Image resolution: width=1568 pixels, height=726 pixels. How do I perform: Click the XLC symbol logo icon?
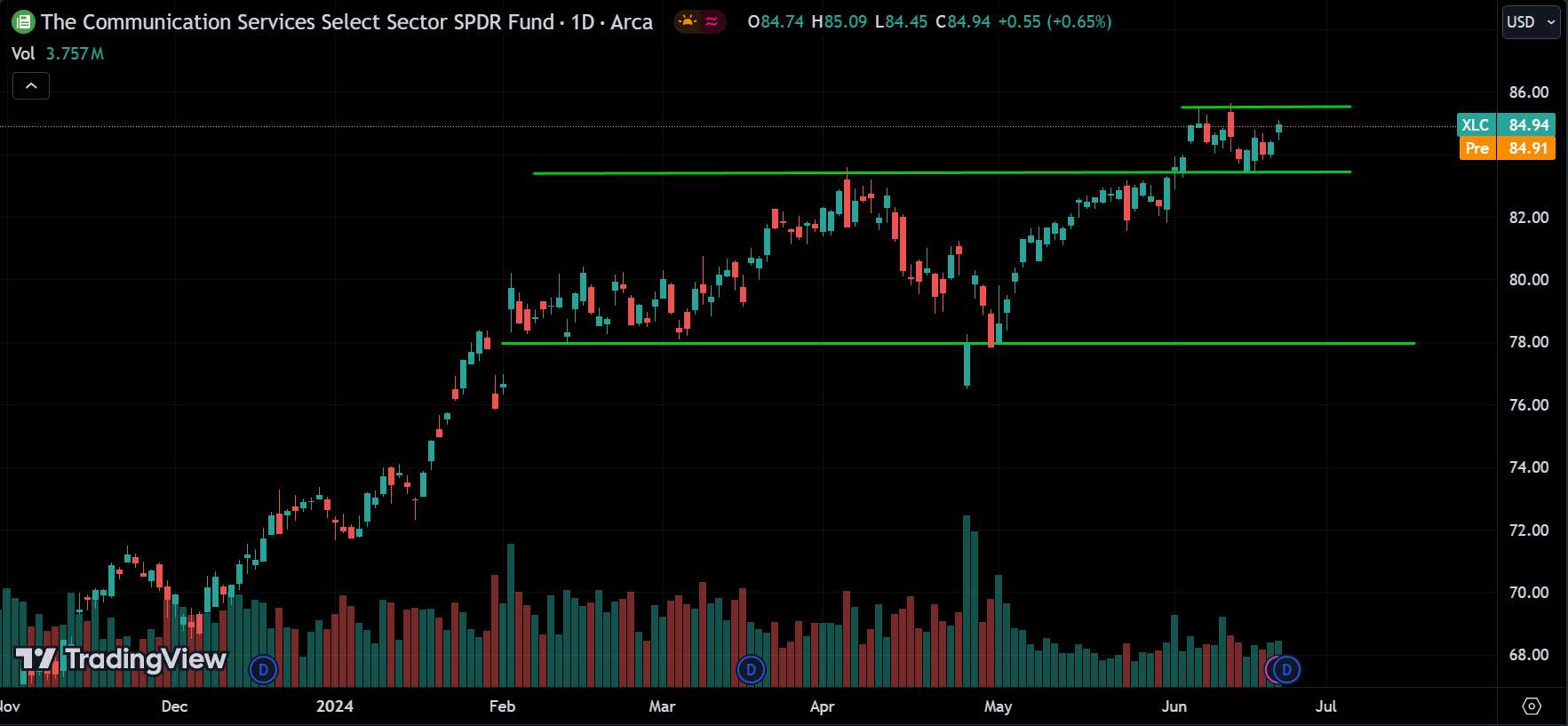pyautogui.click(x=23, y=21)
